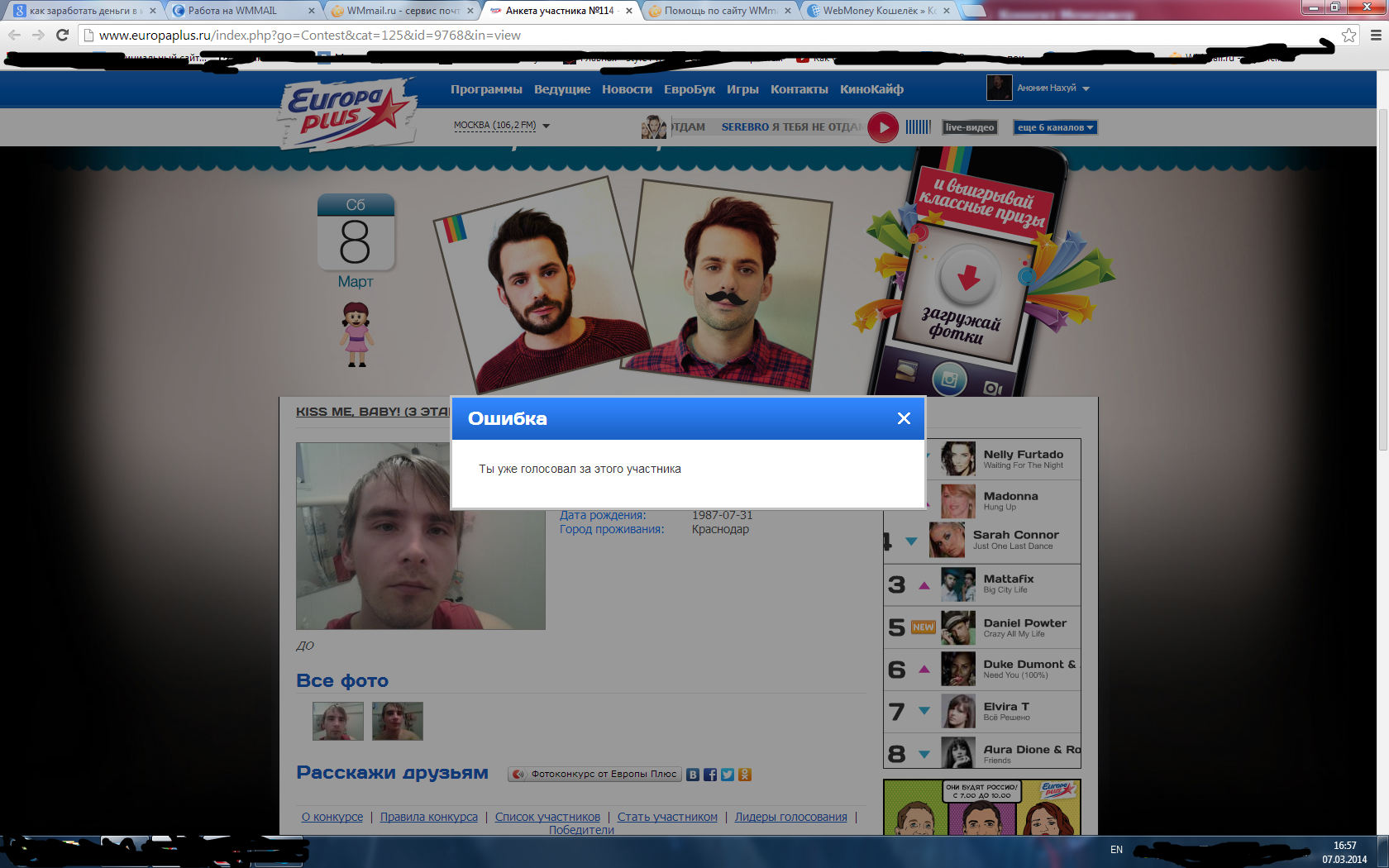Open the ЕвроБук menu

point(690,89)
